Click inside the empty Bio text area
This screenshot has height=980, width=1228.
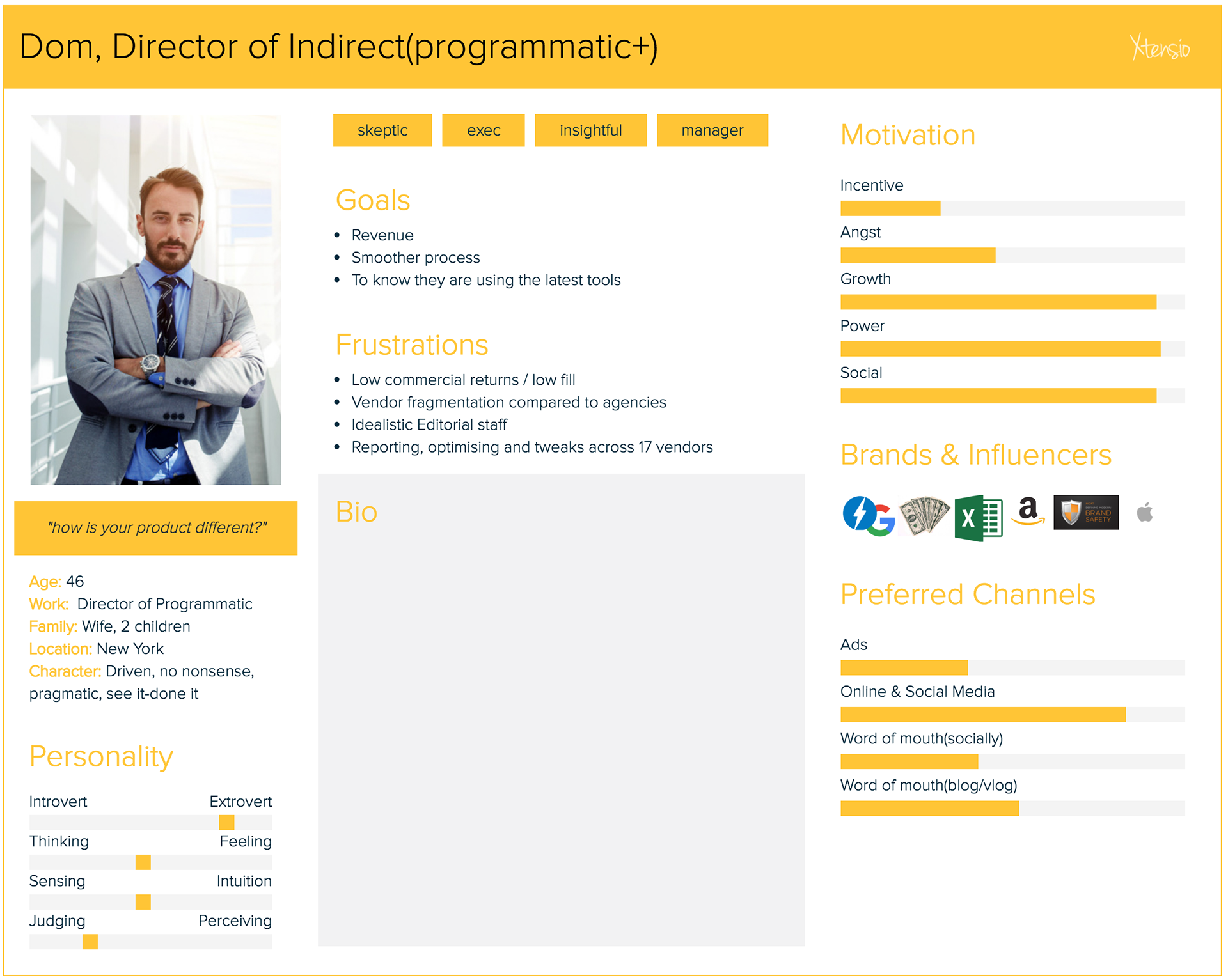click(x=561, y=735)
